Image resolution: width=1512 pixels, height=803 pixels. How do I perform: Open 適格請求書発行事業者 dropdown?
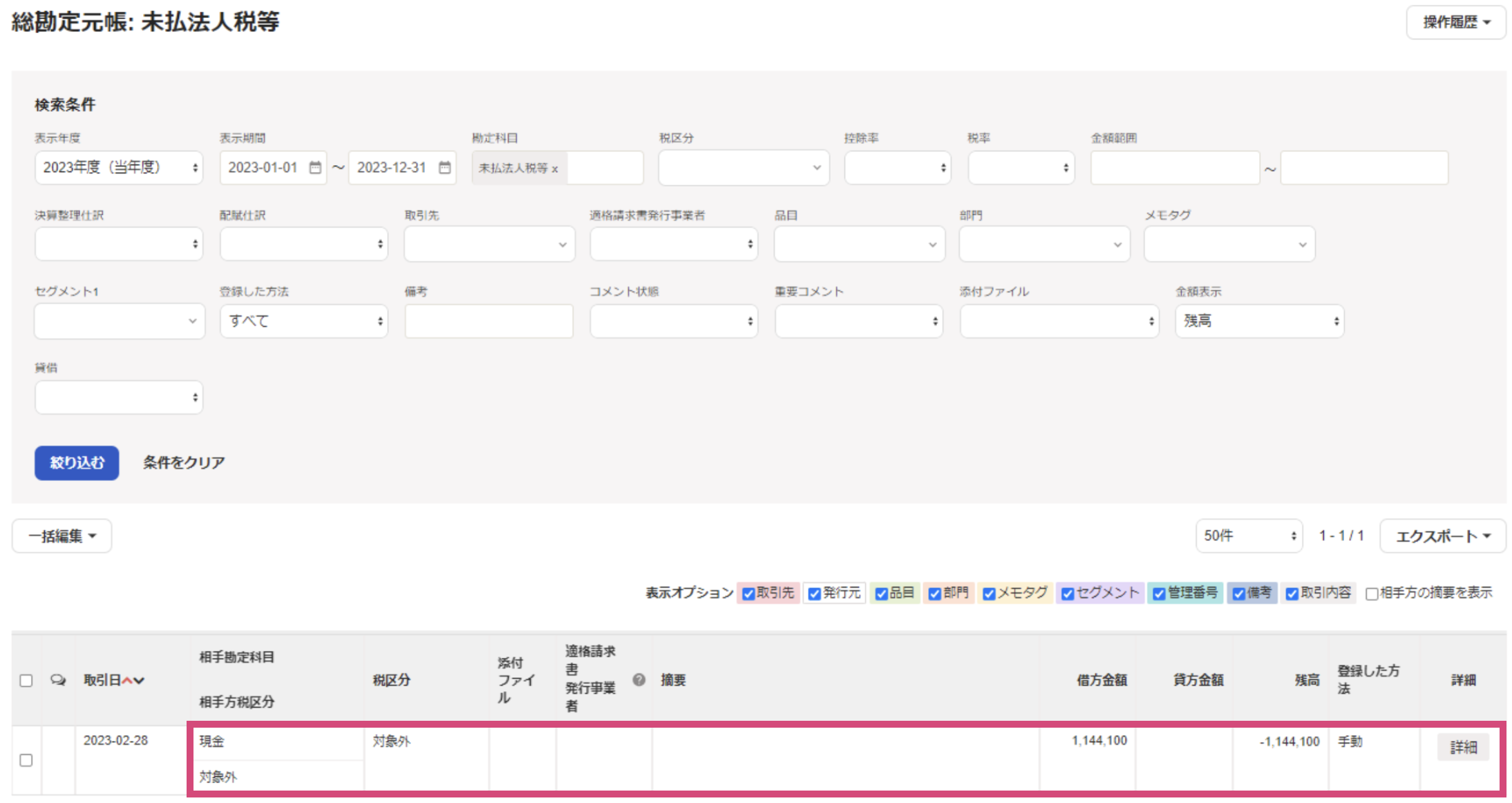pos(674,244)
